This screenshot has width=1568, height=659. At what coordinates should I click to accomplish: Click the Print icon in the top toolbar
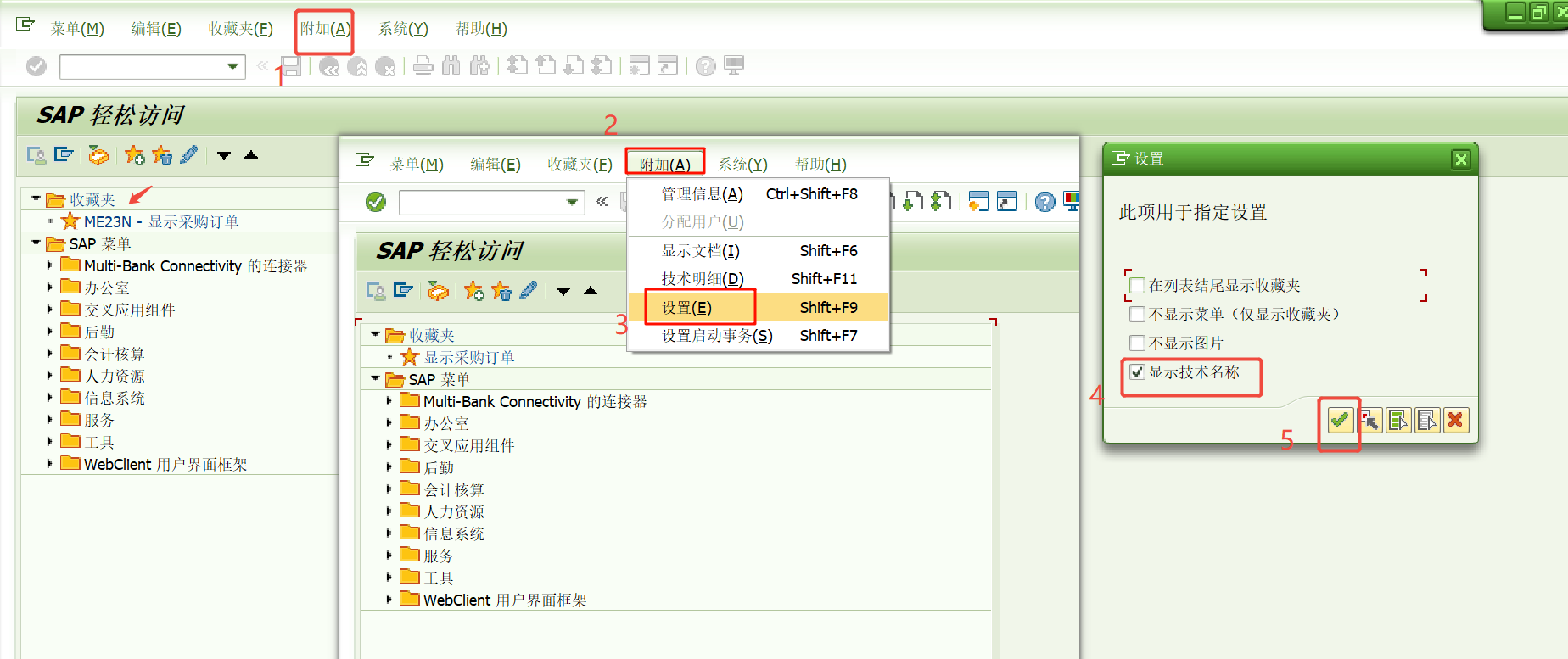423,66
